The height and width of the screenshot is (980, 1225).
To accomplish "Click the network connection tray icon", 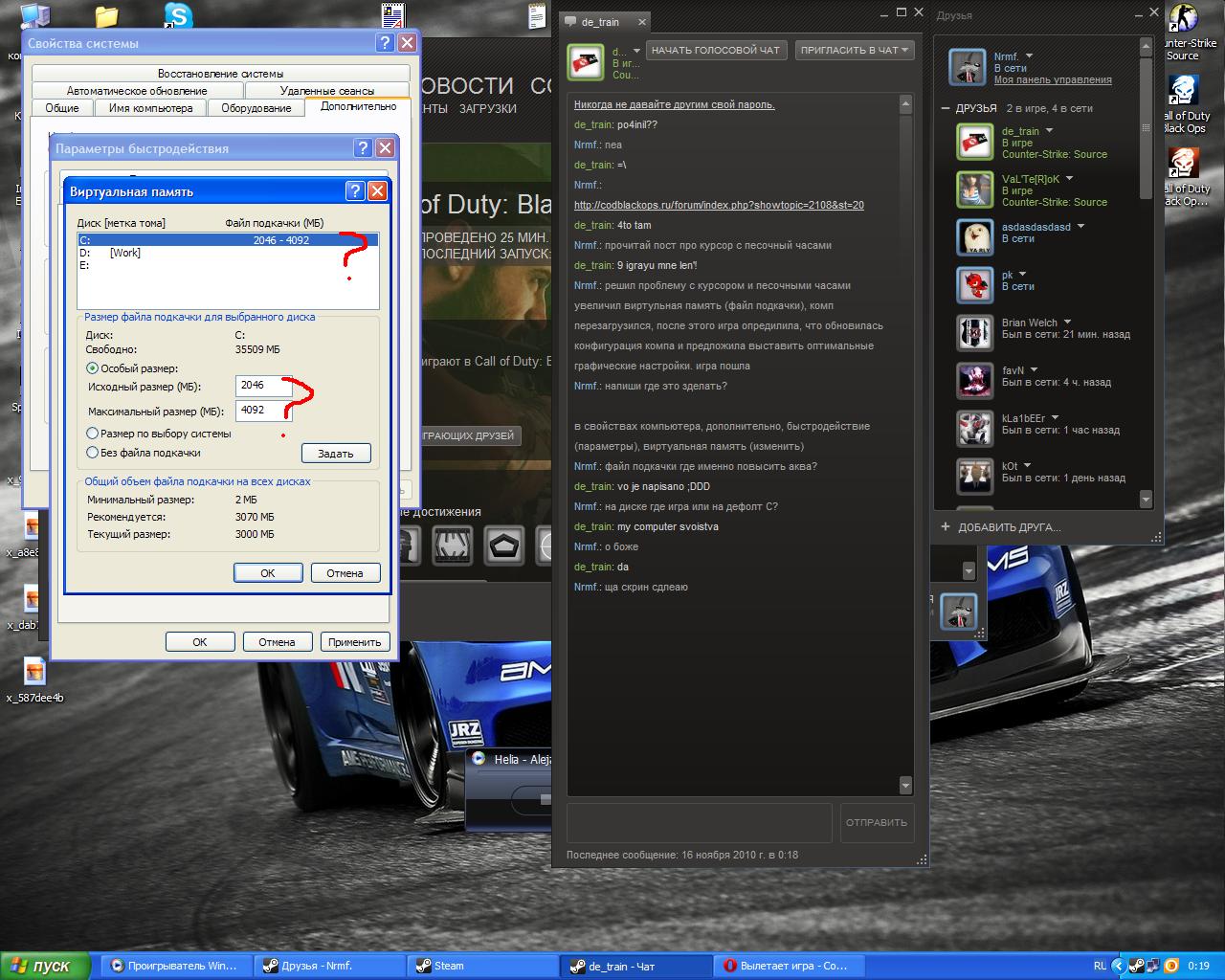I will click(x=1153, y=966).
